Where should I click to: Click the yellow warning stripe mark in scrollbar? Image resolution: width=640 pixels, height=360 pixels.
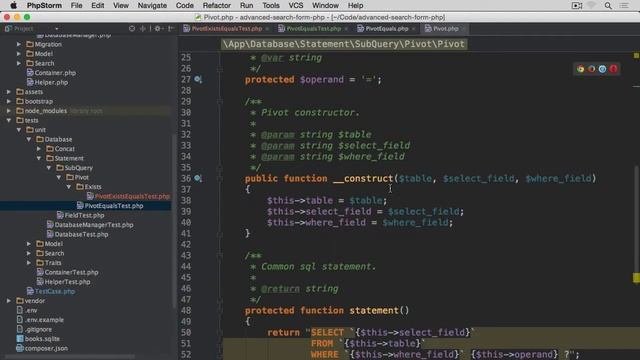[636, 278]
